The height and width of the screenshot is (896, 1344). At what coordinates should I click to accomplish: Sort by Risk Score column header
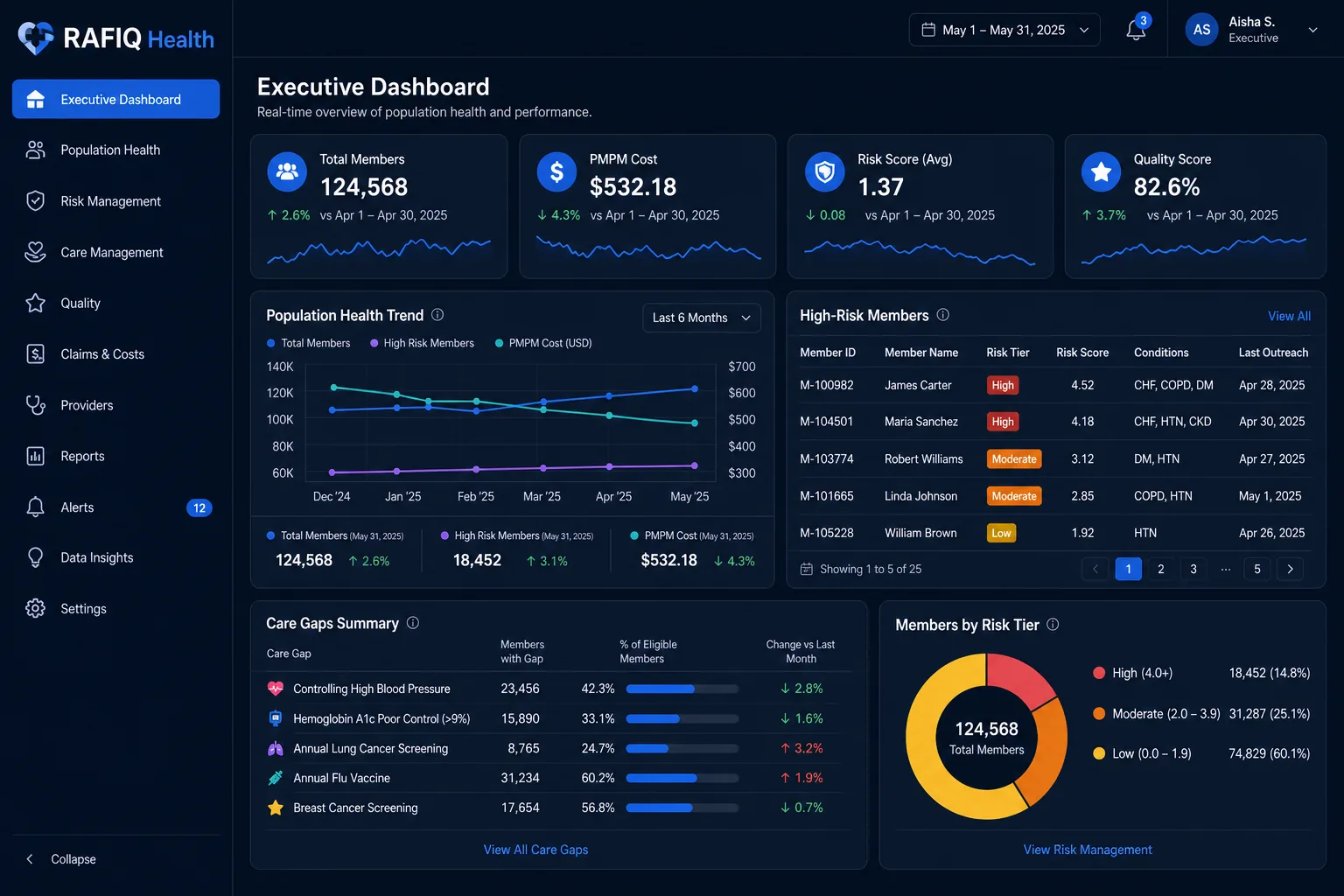tap(1082, 353)
